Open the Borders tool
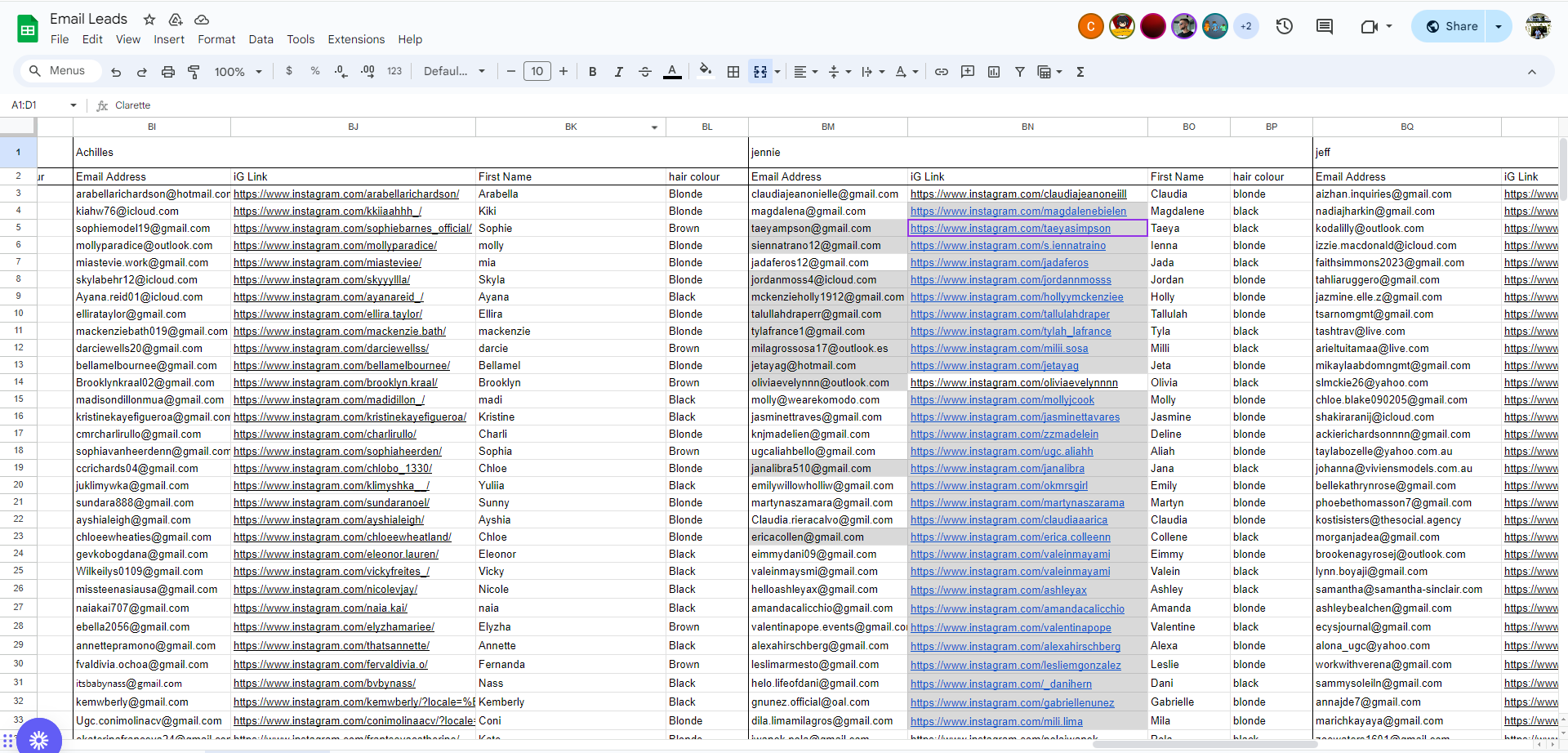 click(733, 72)
